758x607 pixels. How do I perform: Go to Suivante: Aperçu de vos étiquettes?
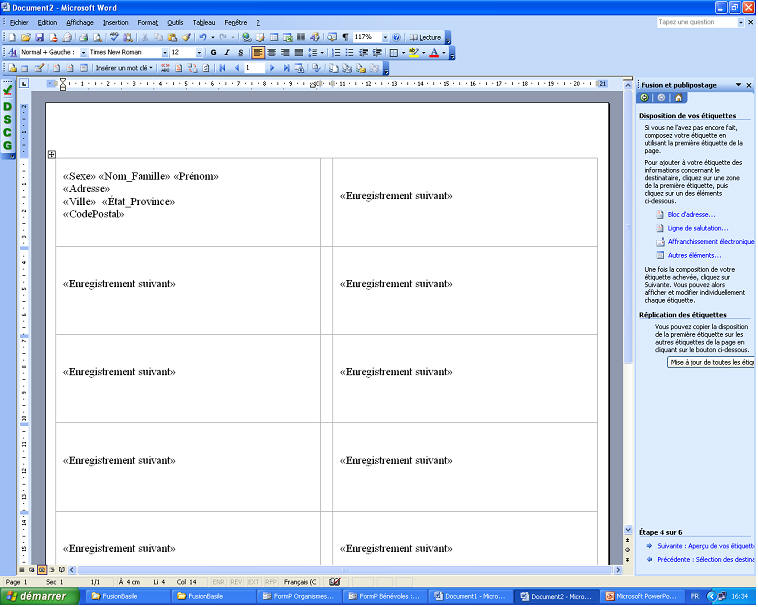click(x=705, y=546)
